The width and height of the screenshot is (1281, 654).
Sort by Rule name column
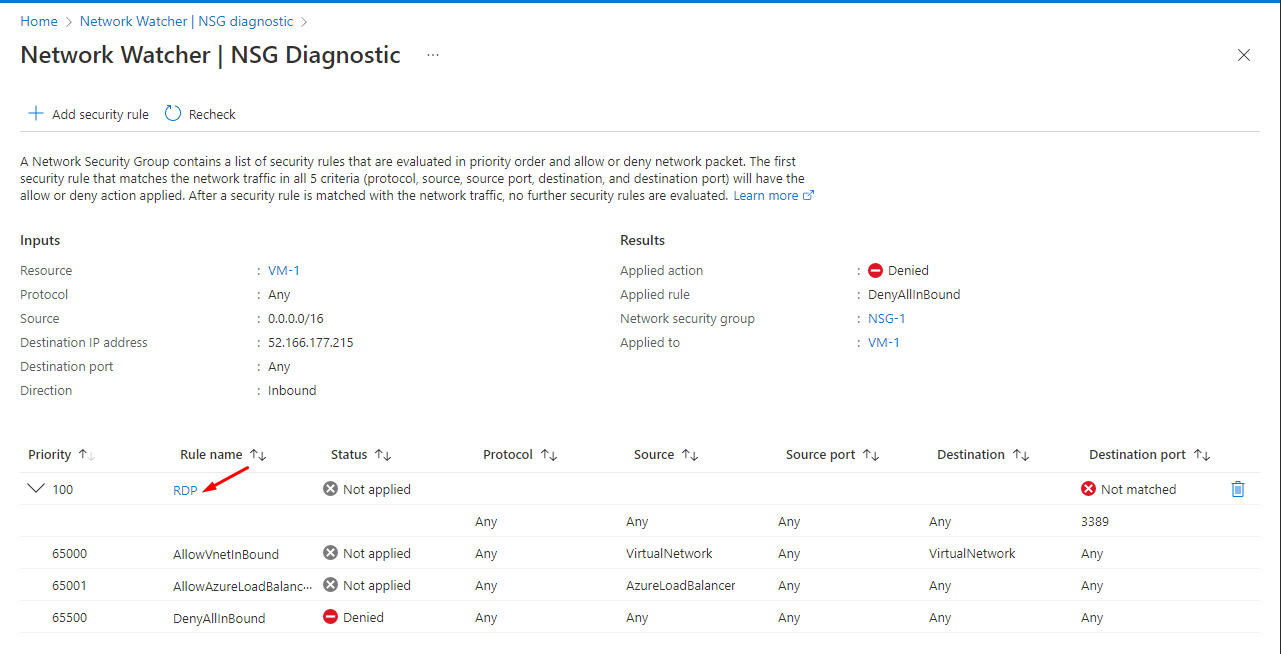pos(258,455)
